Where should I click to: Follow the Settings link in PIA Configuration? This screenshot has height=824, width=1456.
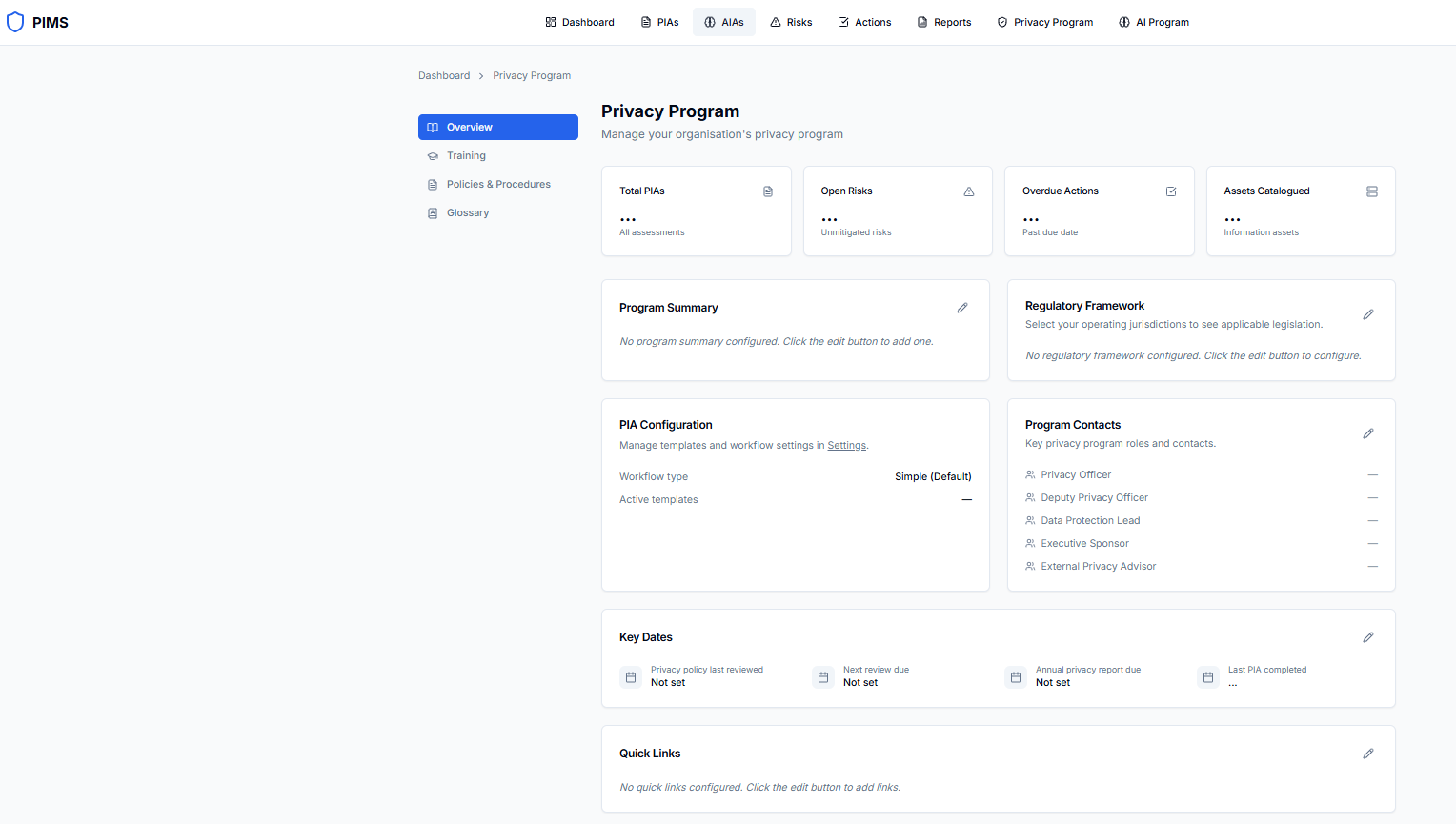(847, 445)
